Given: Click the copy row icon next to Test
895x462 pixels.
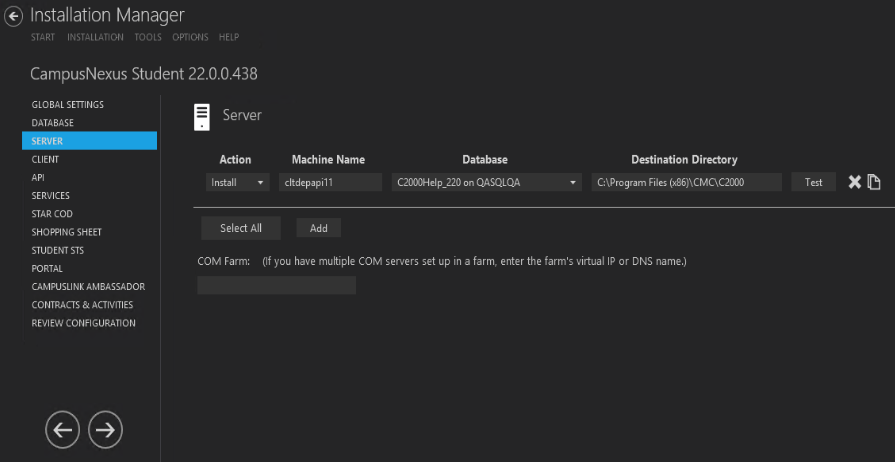Looking at the screenshot, I should [x=874, y=182].
